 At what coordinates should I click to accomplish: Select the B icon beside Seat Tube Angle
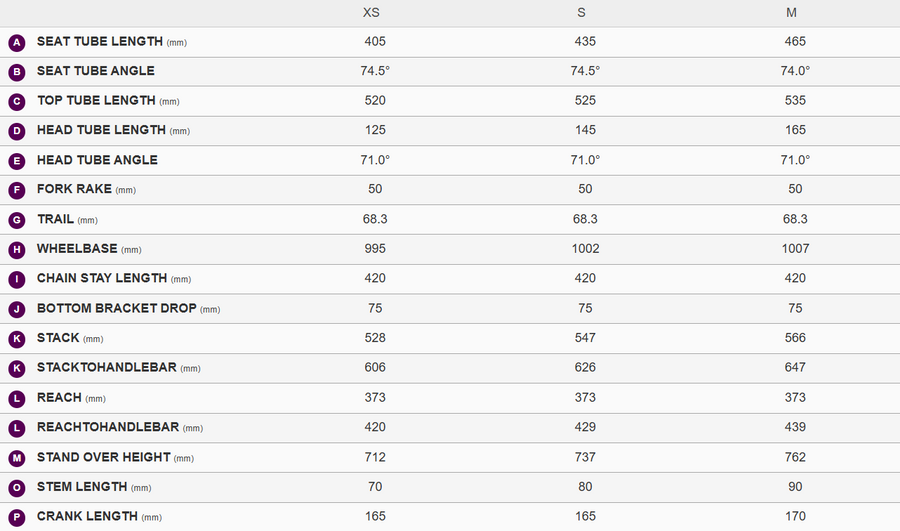(17, 72)
